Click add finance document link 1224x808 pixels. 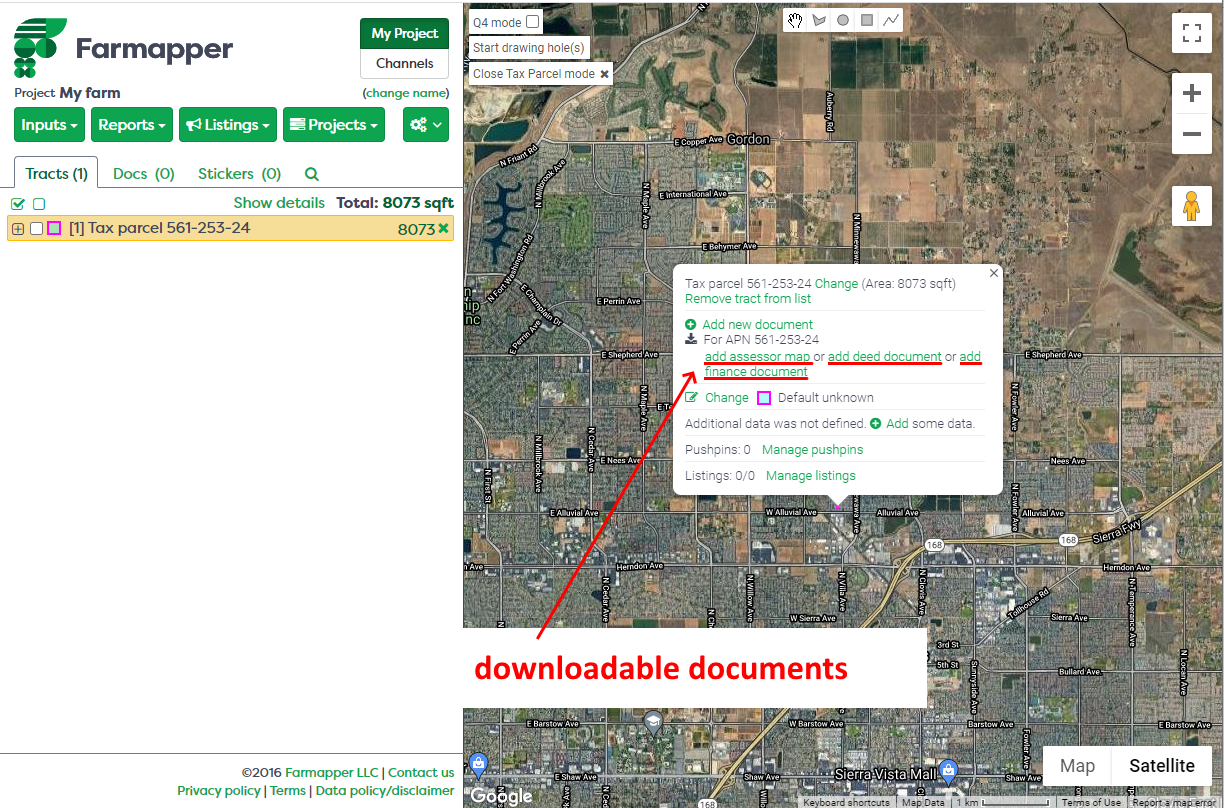tap(756, 372)
